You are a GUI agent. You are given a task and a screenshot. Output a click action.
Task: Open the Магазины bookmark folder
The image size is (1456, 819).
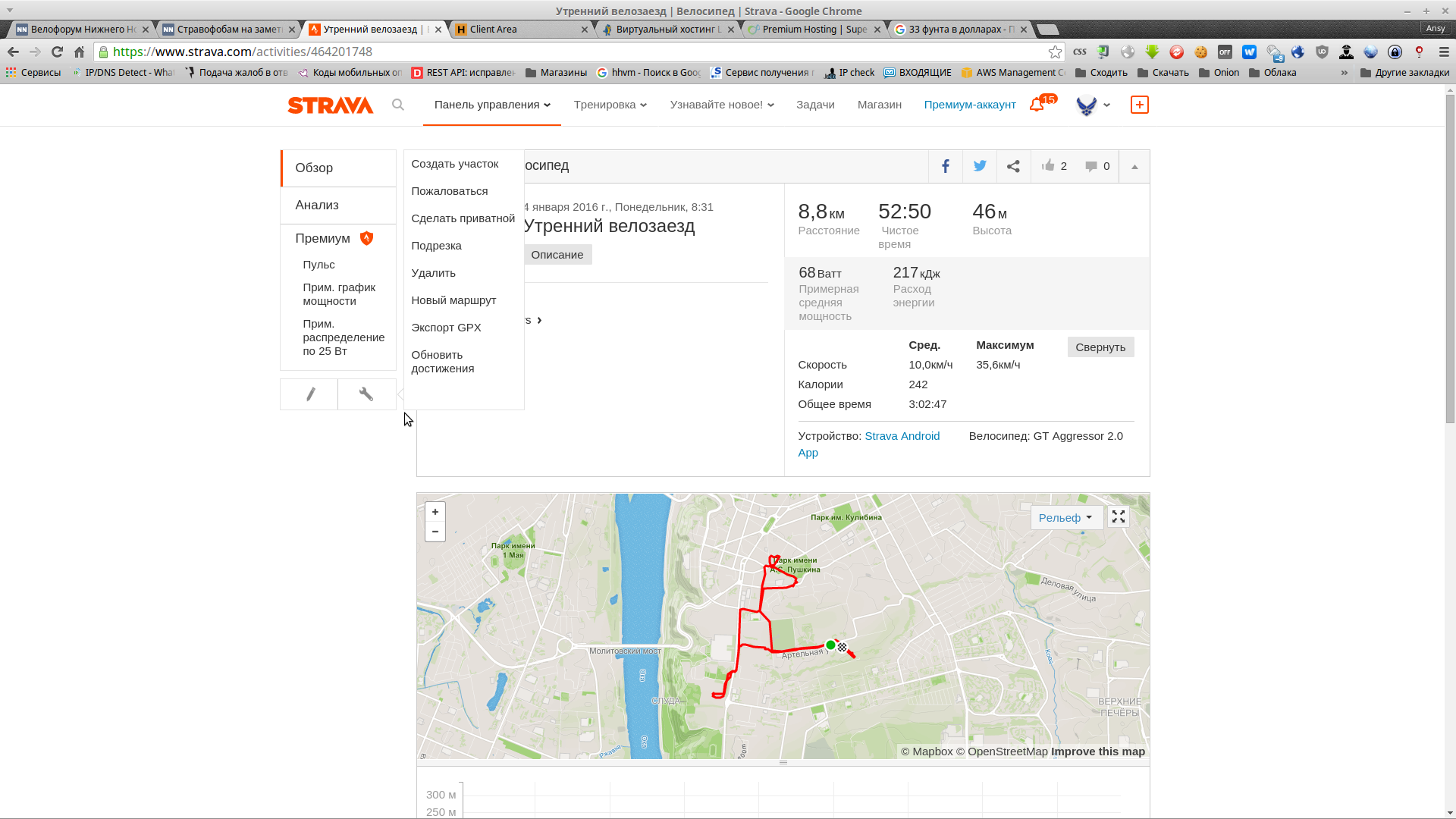tap(556, 73)
